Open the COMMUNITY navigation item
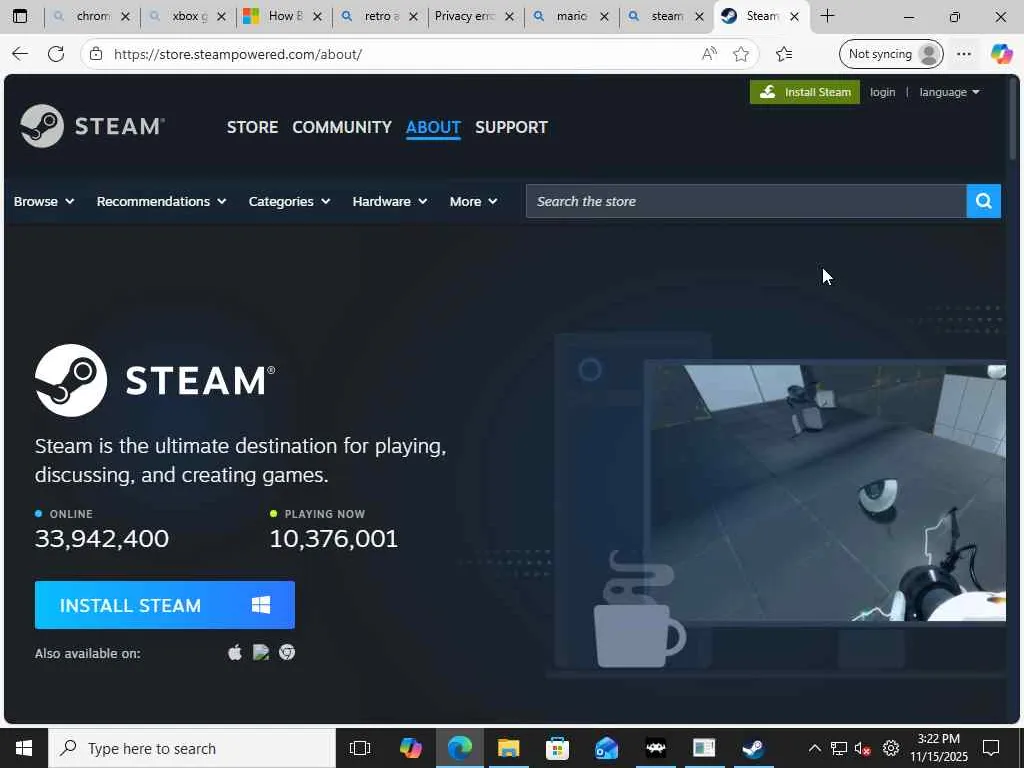This screenshot has height=768, width=1024. [342, 127]
